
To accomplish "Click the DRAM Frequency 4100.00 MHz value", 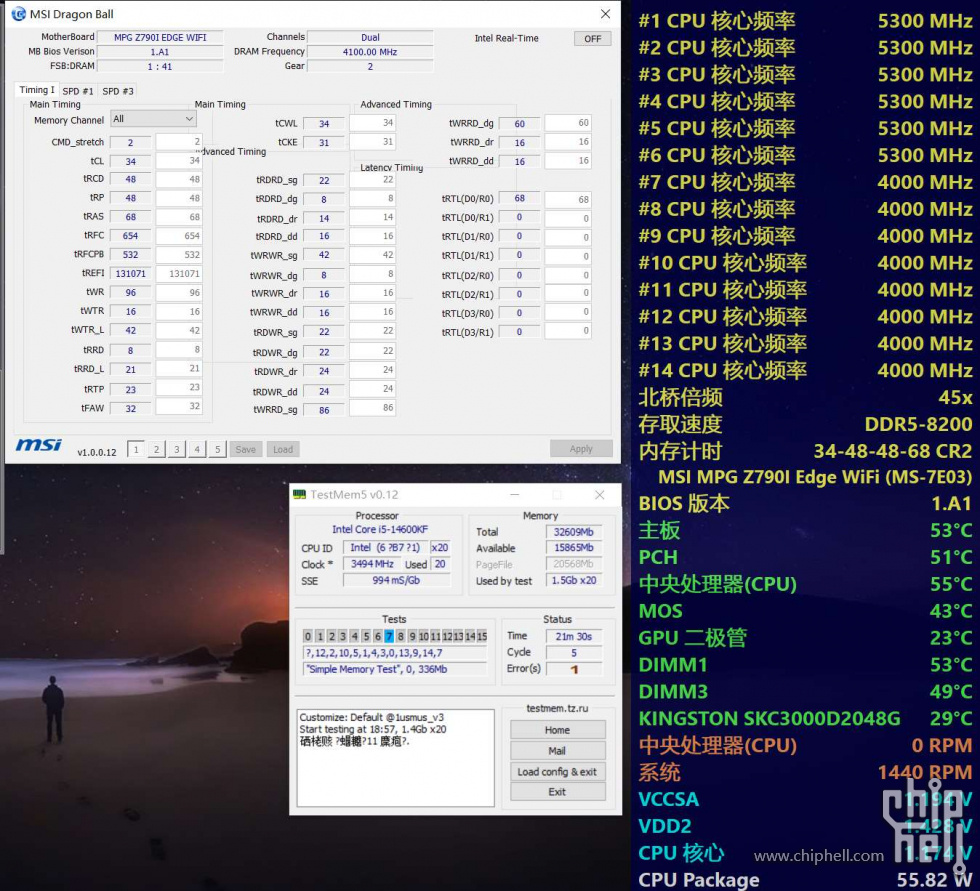I will point(370,52).
